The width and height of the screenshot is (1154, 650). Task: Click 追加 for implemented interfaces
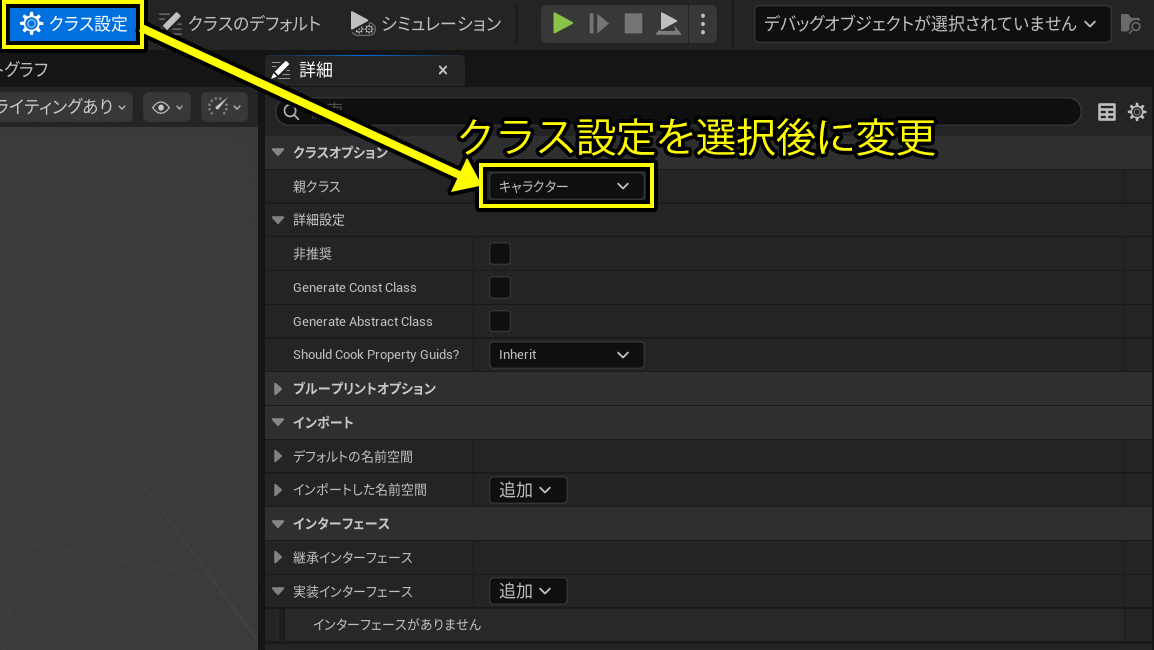pyautogui.click(x=528, y=591)
